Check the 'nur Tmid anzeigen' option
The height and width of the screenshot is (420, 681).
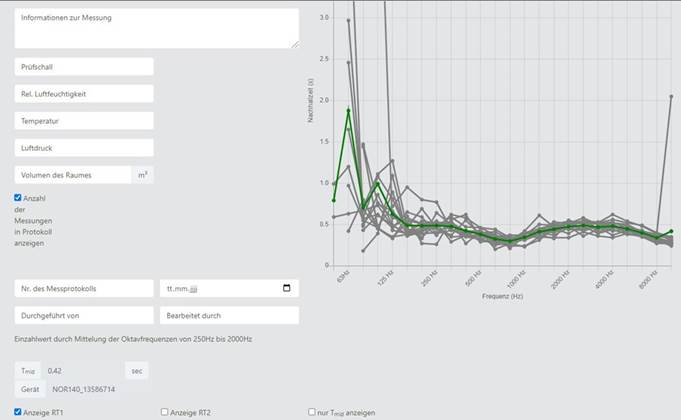(x=313, y=412)
